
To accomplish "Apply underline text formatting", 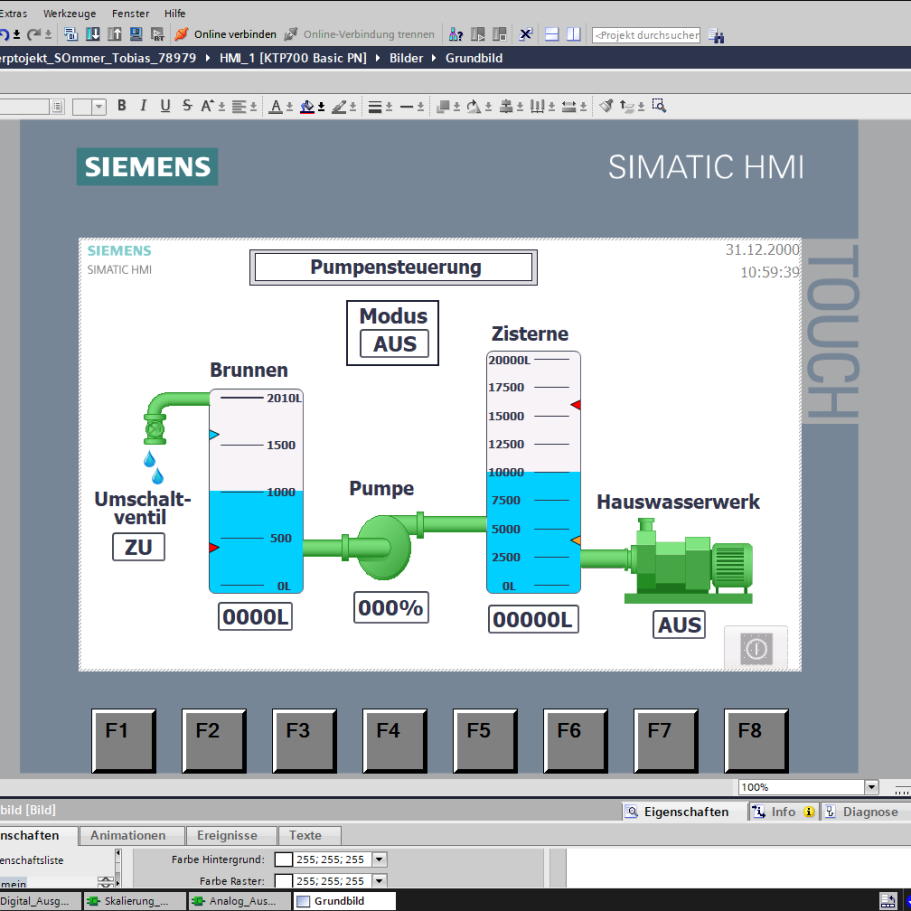I will click(x=165, y=106).
